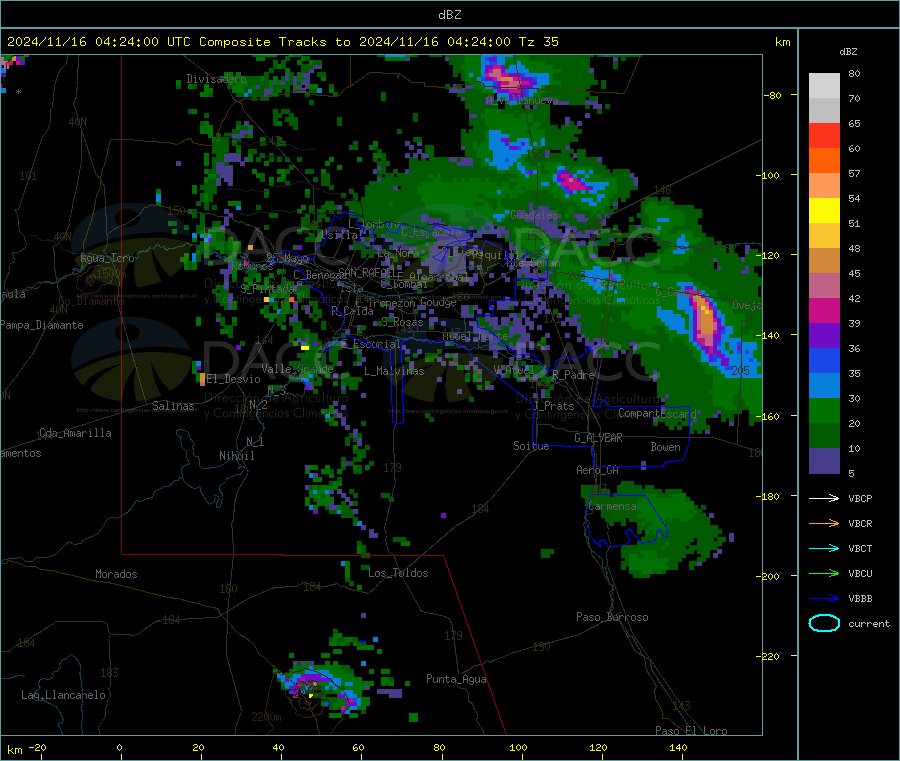Click the 'Paso_El_Loro' map label
Image resolution: width=900 pixels, height=761 pixels.
691,731
